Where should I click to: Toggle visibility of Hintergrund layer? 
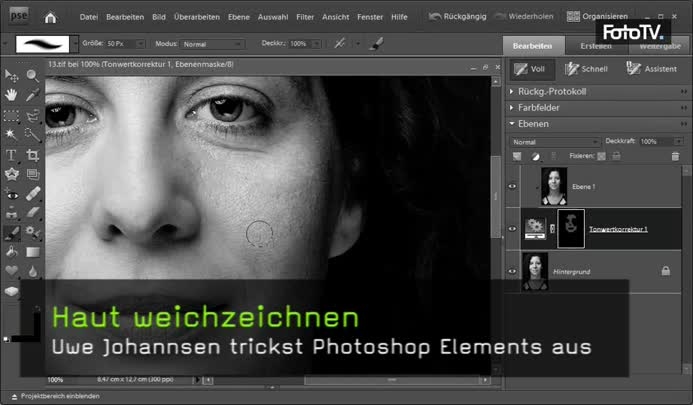(x=512, y=271)
